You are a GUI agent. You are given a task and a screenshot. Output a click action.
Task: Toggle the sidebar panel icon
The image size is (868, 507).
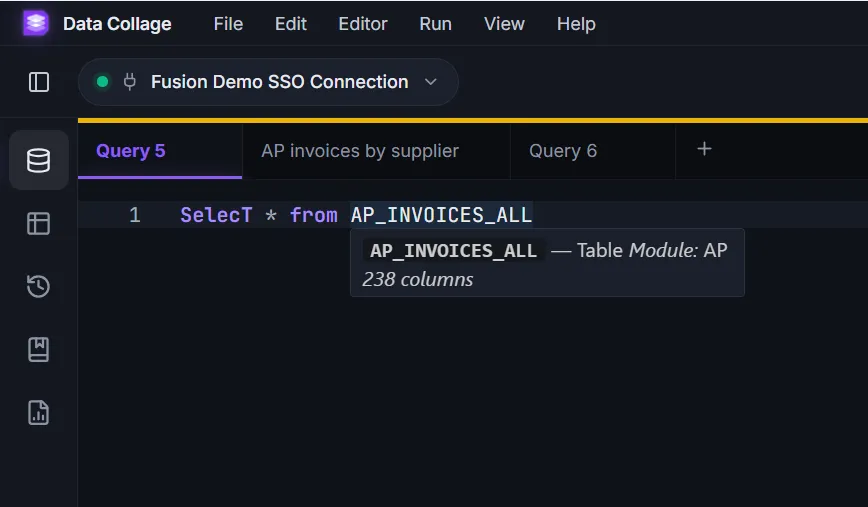click(x=39, y=82)
